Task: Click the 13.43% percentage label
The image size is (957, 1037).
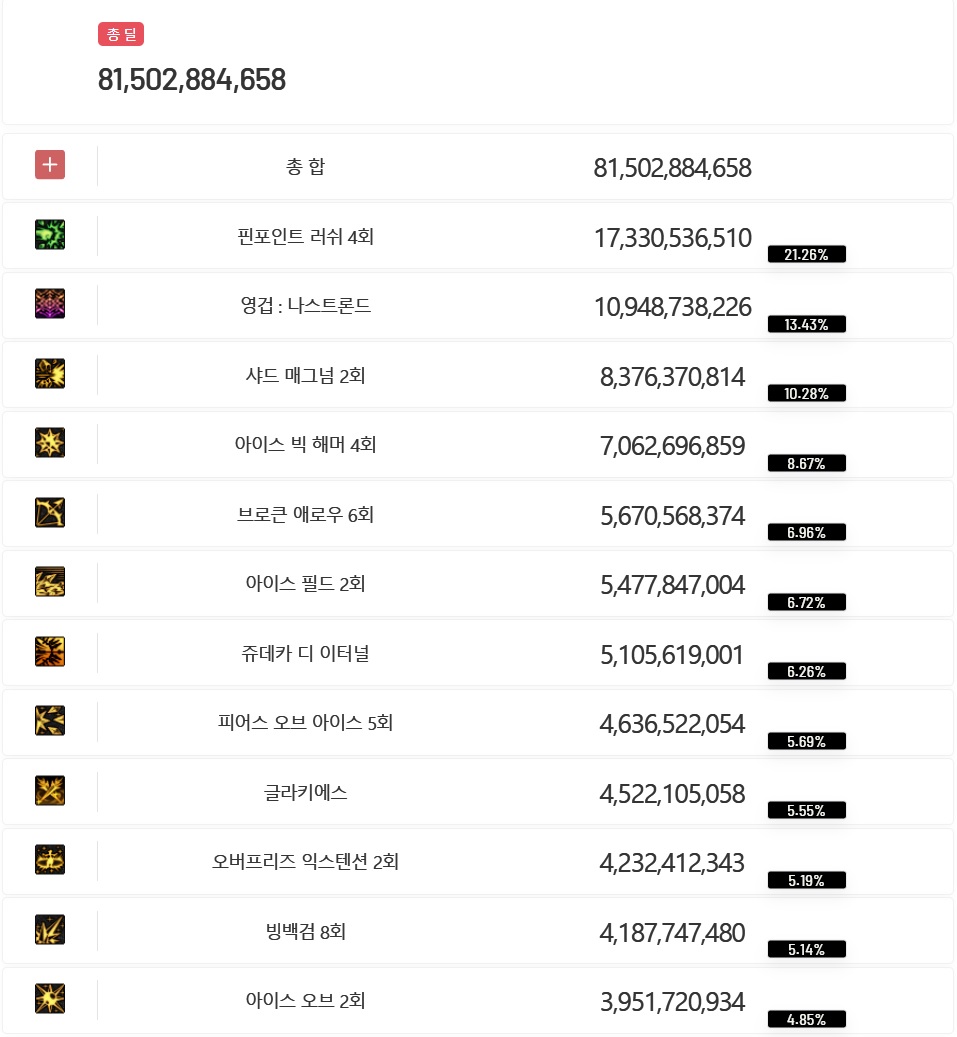Action: coord(806,324)
